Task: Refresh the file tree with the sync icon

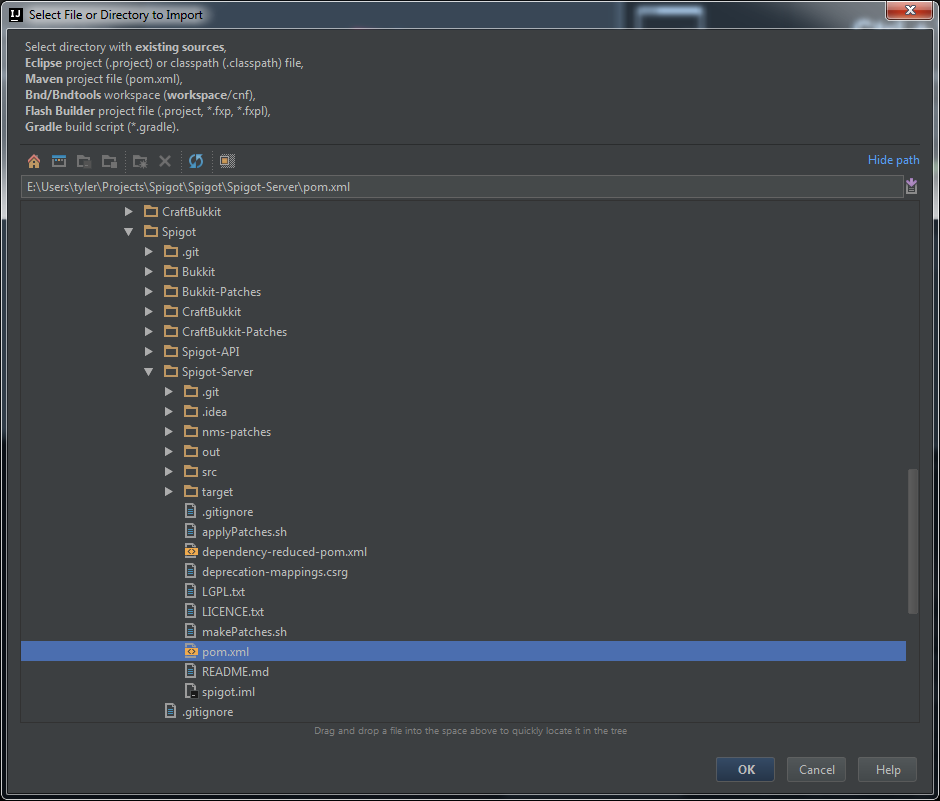Action: (196, 161)
